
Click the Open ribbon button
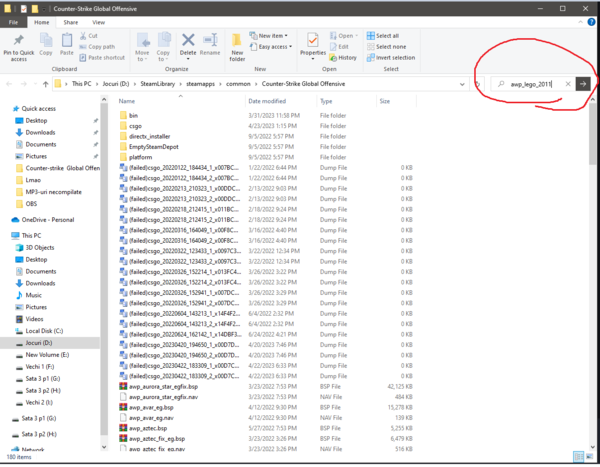pos(344,36)
